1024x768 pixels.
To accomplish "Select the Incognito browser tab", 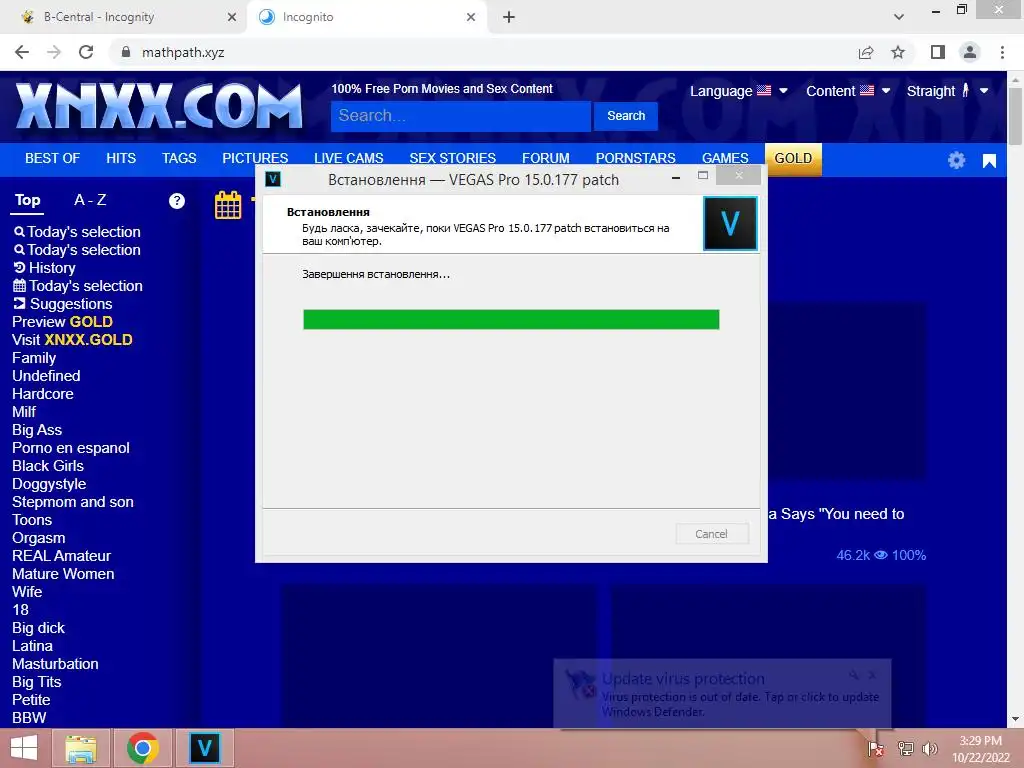I will [367, 17].
